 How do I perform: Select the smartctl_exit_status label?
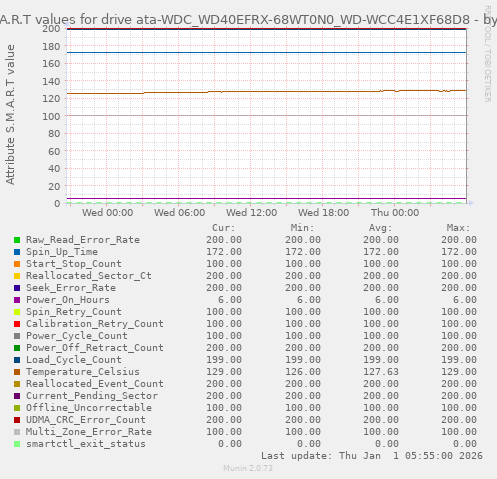pos(86,444)
